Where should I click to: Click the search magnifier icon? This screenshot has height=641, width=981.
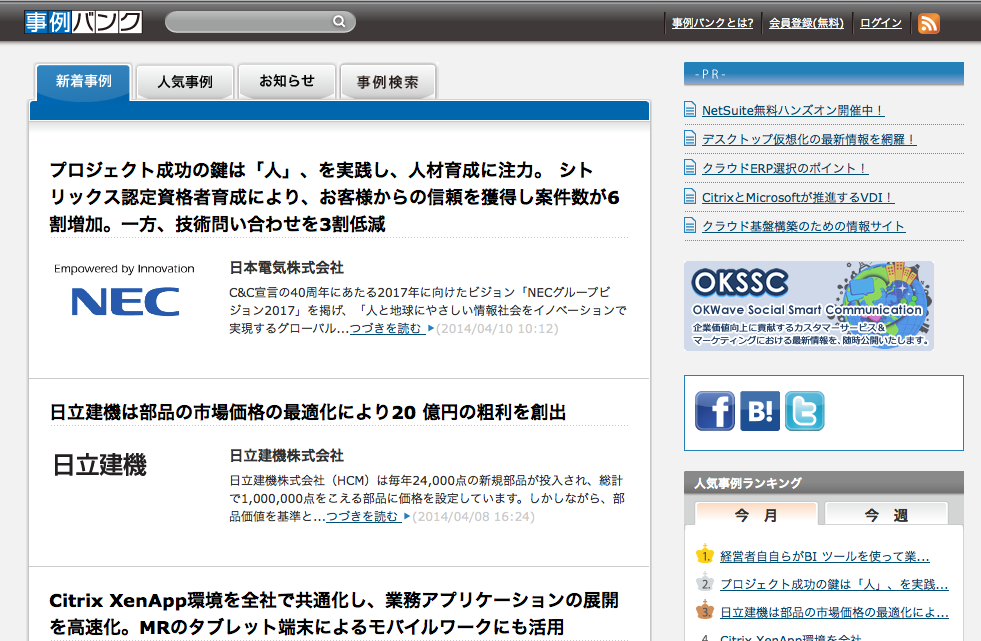point(340,22)
